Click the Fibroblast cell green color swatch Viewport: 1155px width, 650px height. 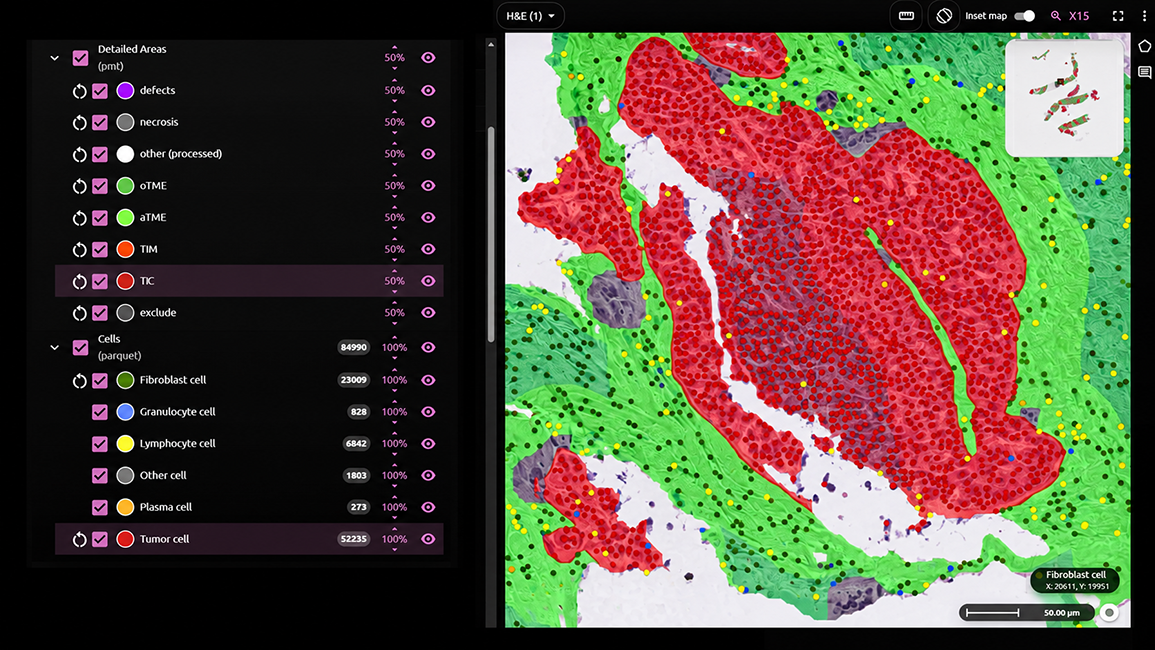tap(125, 380)
